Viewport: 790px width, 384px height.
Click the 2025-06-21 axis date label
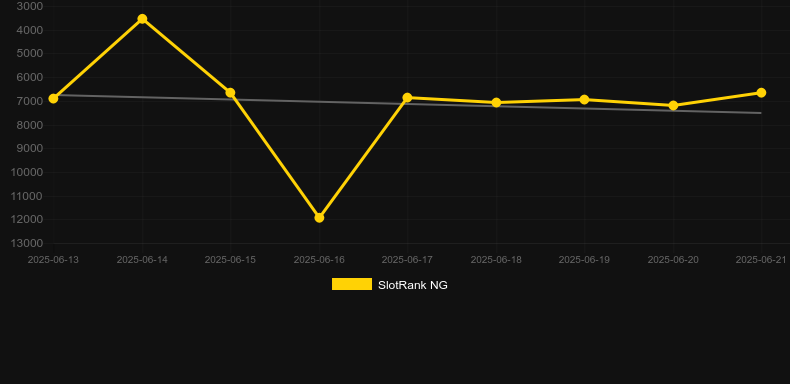(761, 260)
